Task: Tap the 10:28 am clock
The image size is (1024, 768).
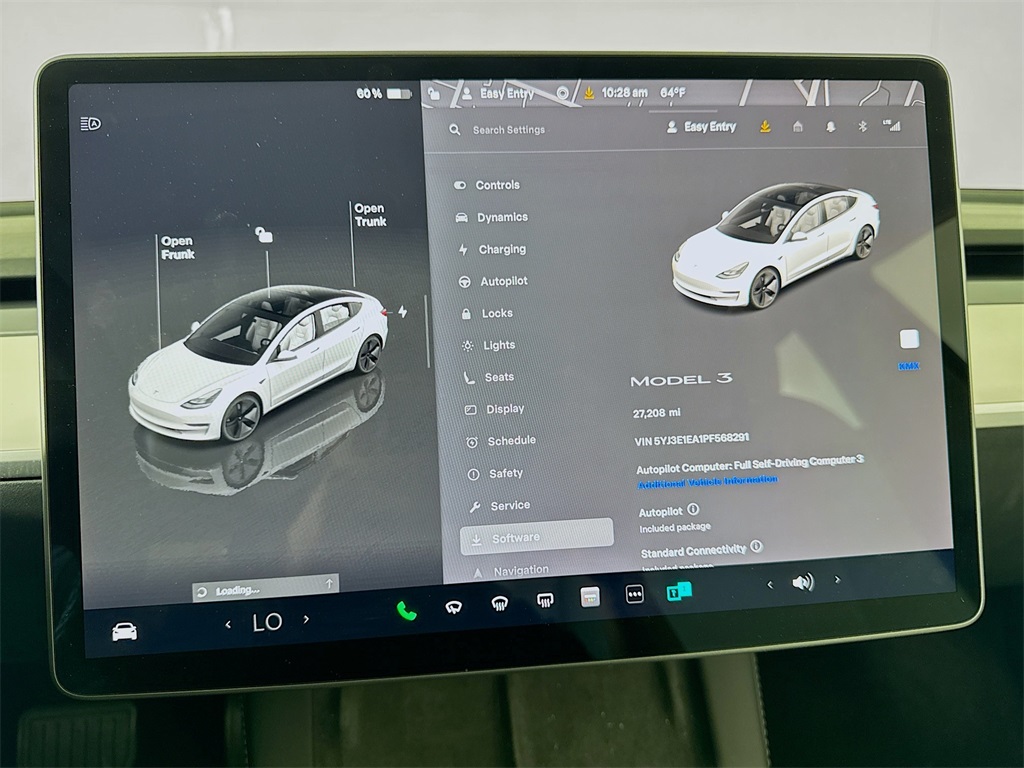Action: (624, 93)
